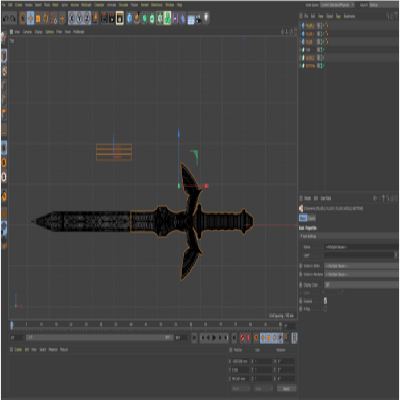Click the timeline playhead at frame zero
Image resolution: width=400 pixels, height=400 pixels.
pos(12,325)
